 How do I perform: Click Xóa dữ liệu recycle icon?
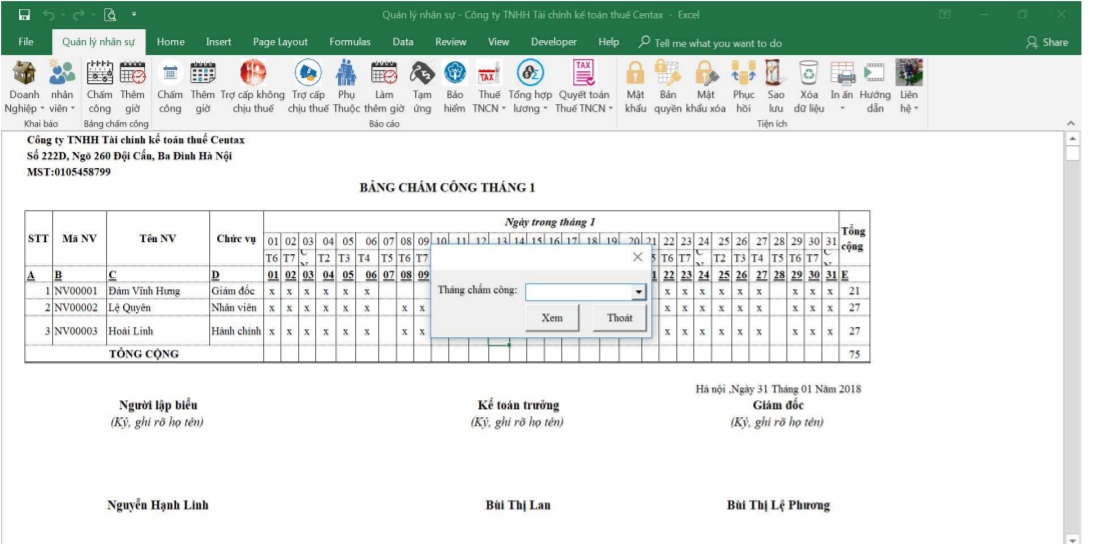pos(809,74)
